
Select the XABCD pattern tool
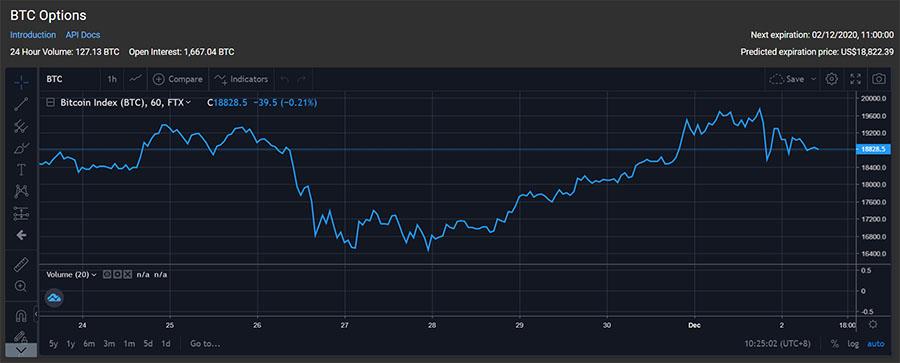click(x=21, y=191)
